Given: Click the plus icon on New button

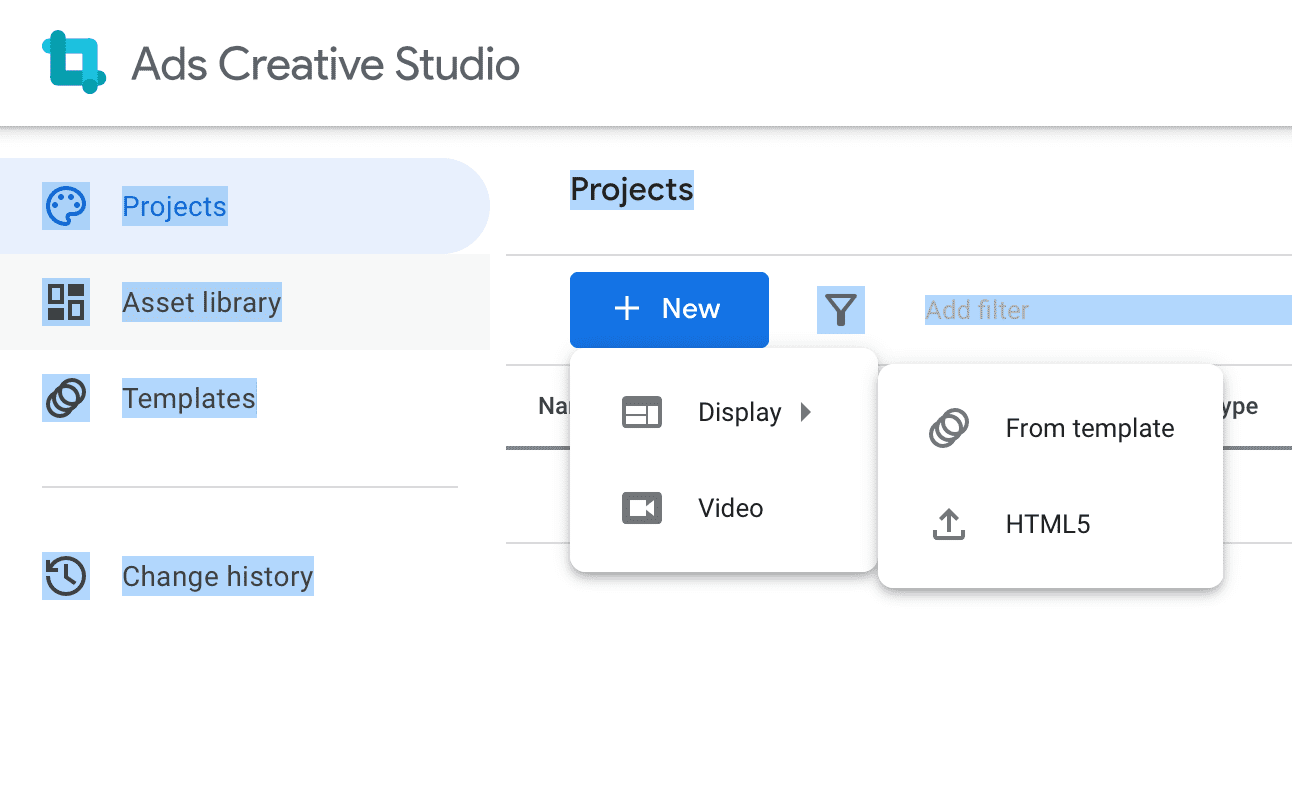Looking at the screenshot, I should coord(627,309).
